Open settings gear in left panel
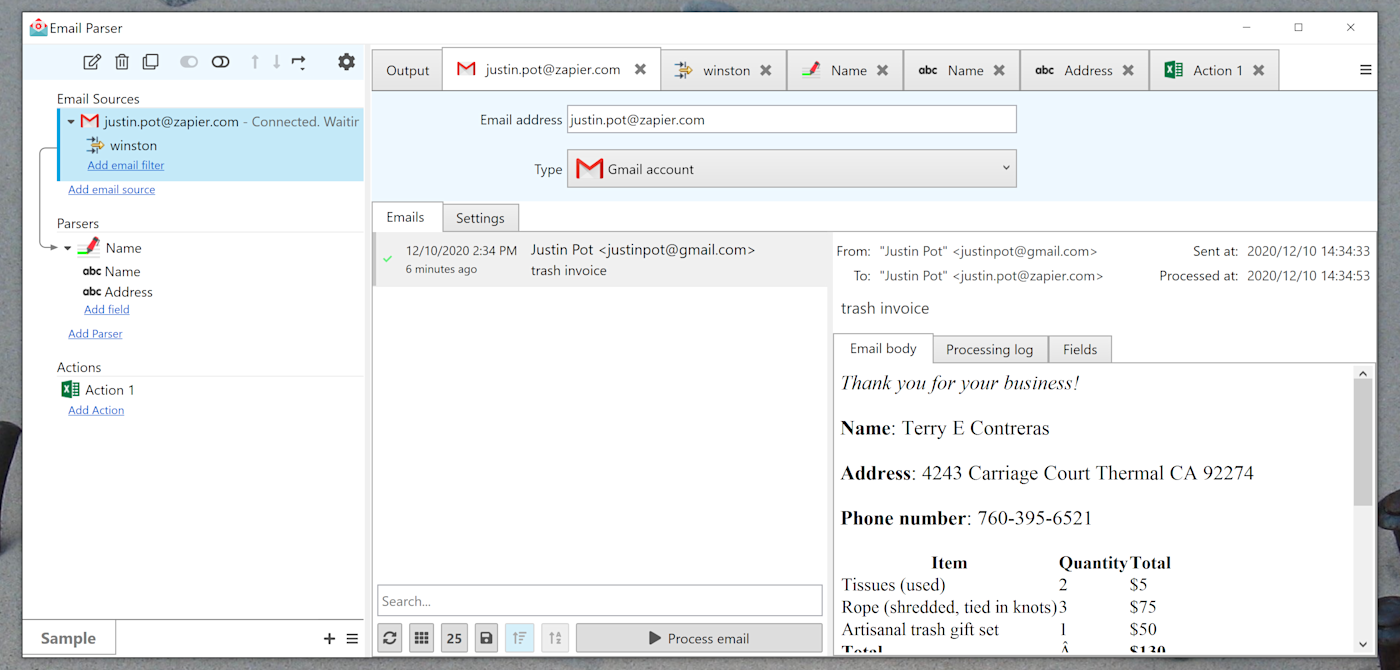1400x670 pixels. tap(346, 62)
